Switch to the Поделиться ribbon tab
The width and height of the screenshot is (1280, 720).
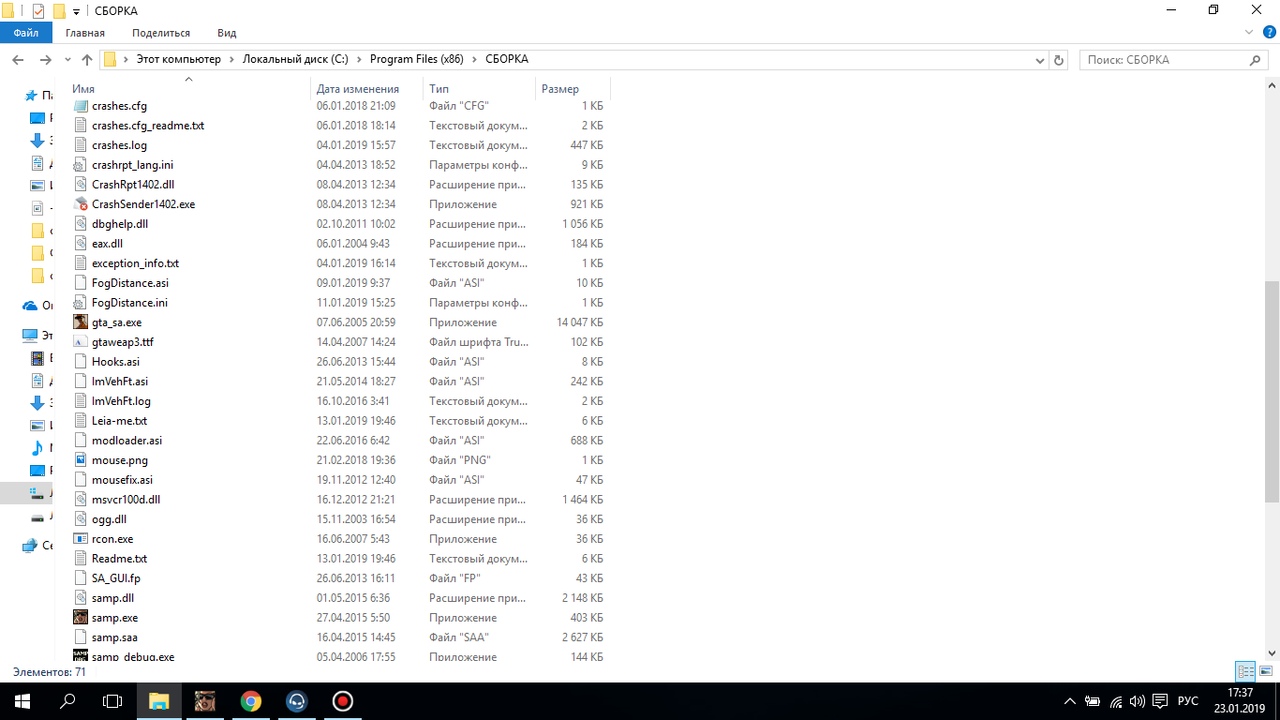[x=161, y=33]
